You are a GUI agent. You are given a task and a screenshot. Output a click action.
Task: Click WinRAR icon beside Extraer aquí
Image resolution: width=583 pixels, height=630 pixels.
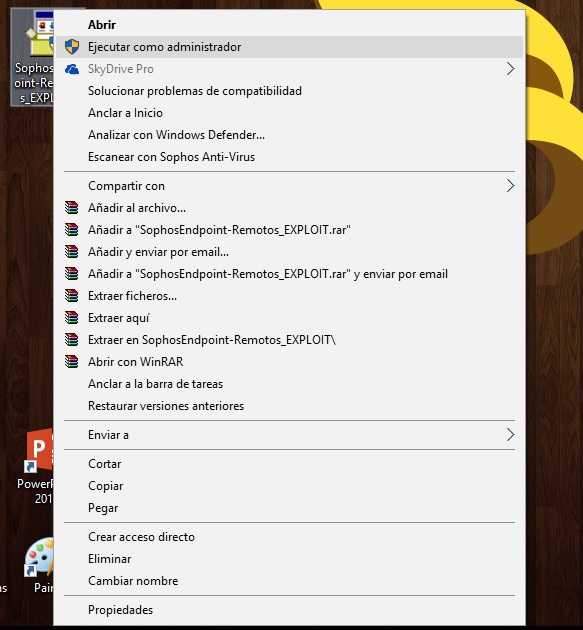pos(72,318)
